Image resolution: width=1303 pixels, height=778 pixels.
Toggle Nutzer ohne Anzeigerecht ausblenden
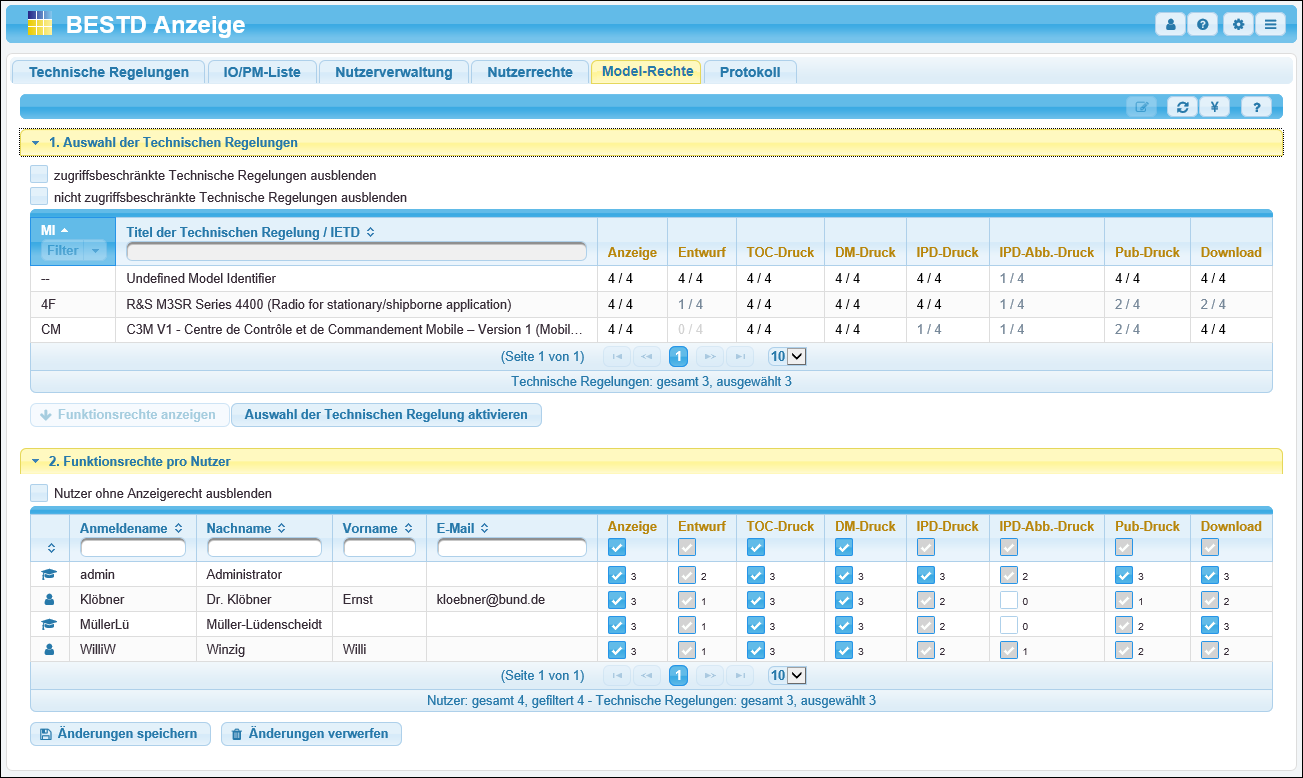click(x=39, y=492)
